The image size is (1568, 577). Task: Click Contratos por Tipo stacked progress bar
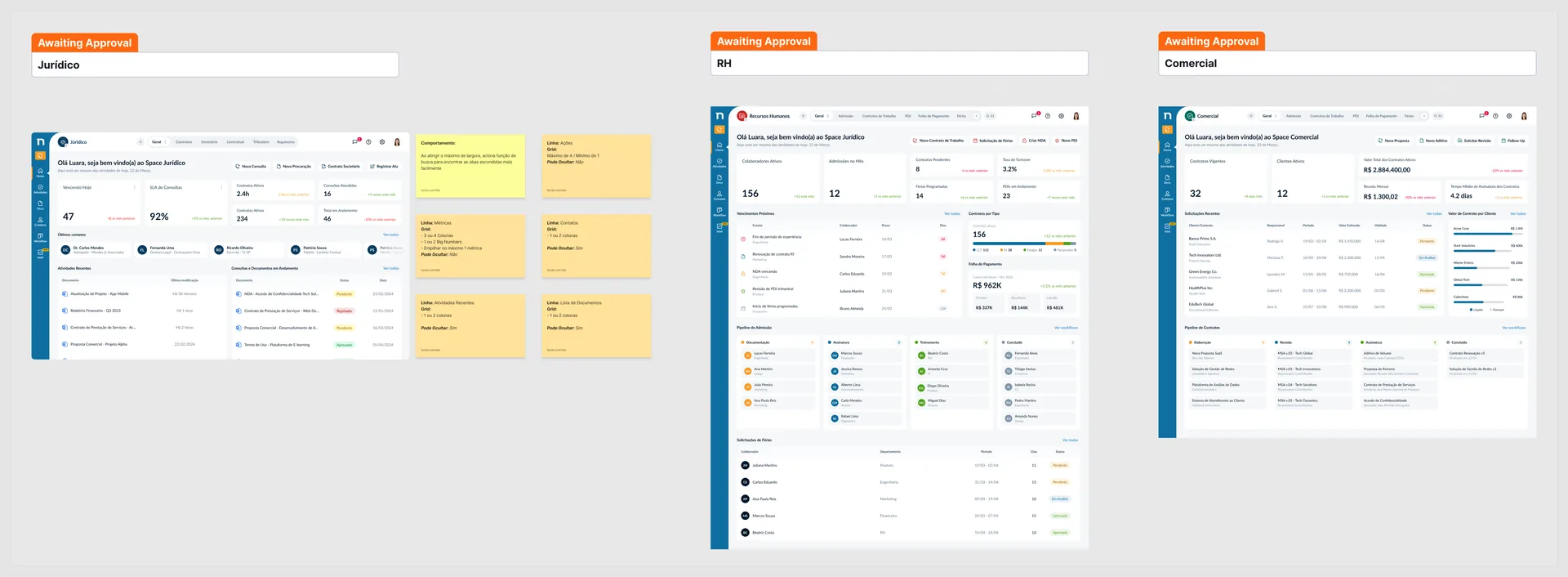(x=1024, y=244)
